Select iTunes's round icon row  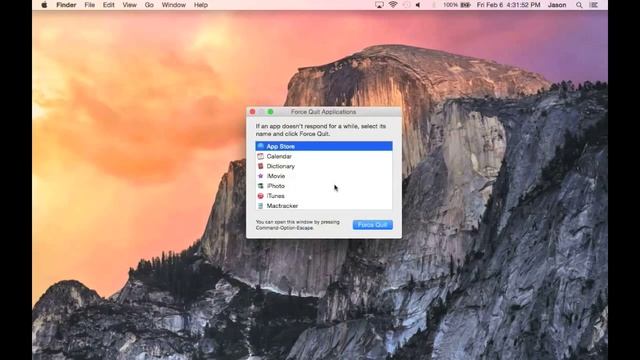324,196
